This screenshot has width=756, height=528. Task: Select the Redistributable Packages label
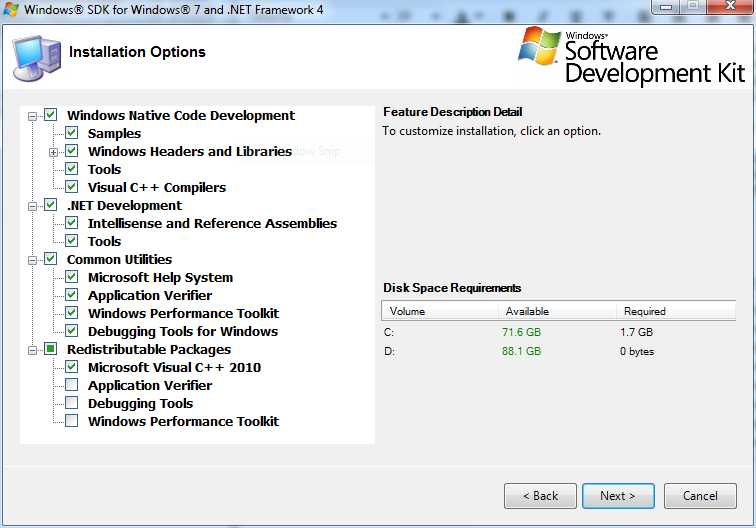pos(148,350)
